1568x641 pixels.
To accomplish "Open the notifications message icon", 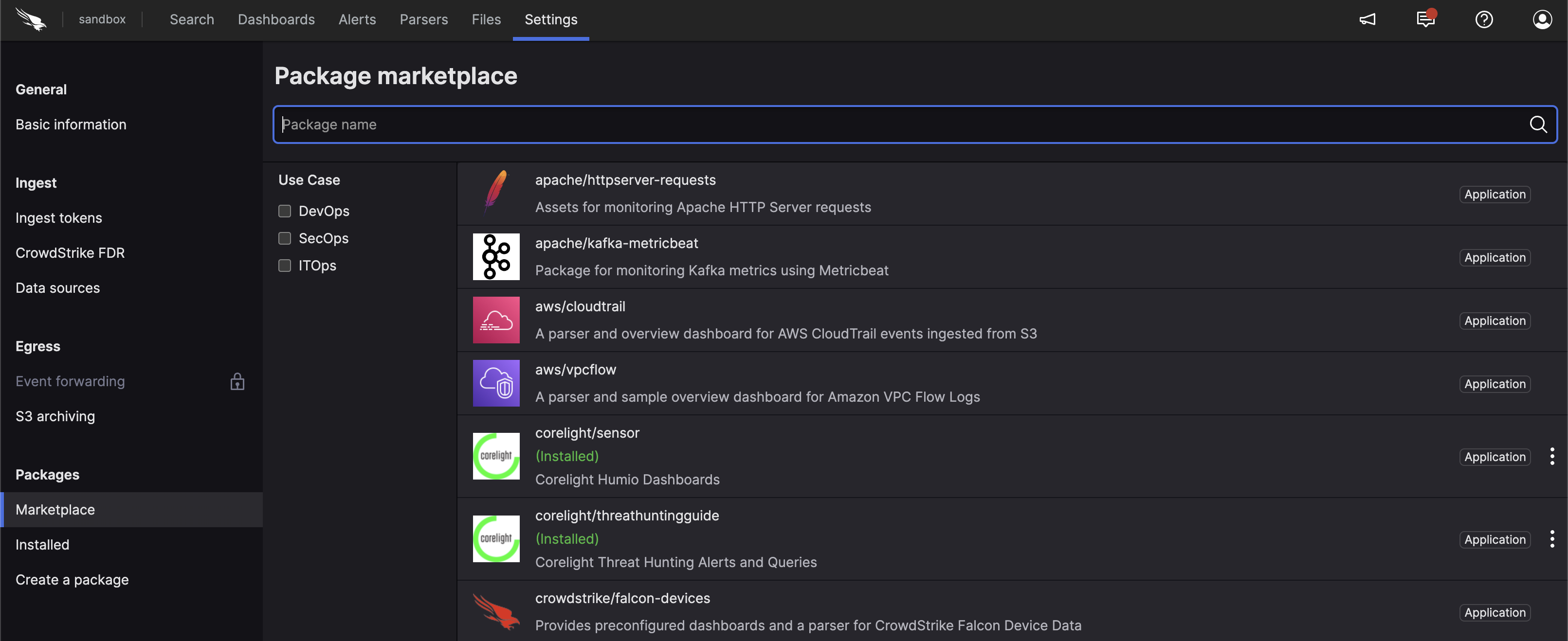I will coord(1425,19).
